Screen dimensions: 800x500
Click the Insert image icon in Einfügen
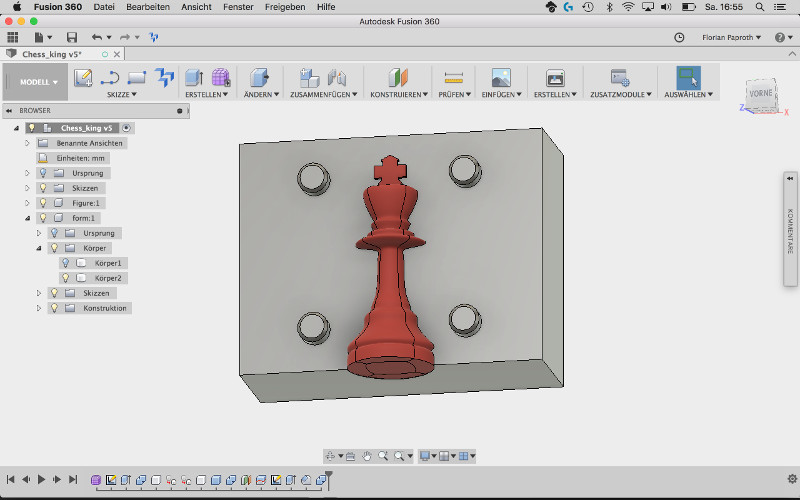coord(501,78)
